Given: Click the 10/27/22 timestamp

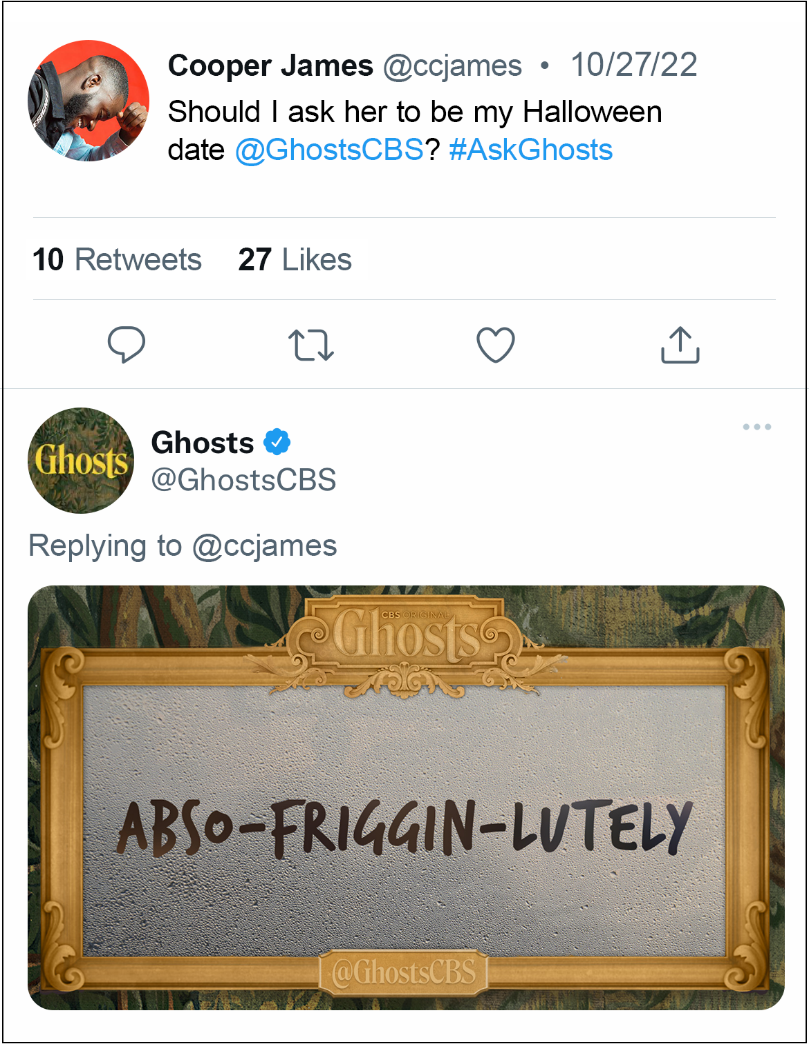Looking at the screenshot, I should pos(634,66).
